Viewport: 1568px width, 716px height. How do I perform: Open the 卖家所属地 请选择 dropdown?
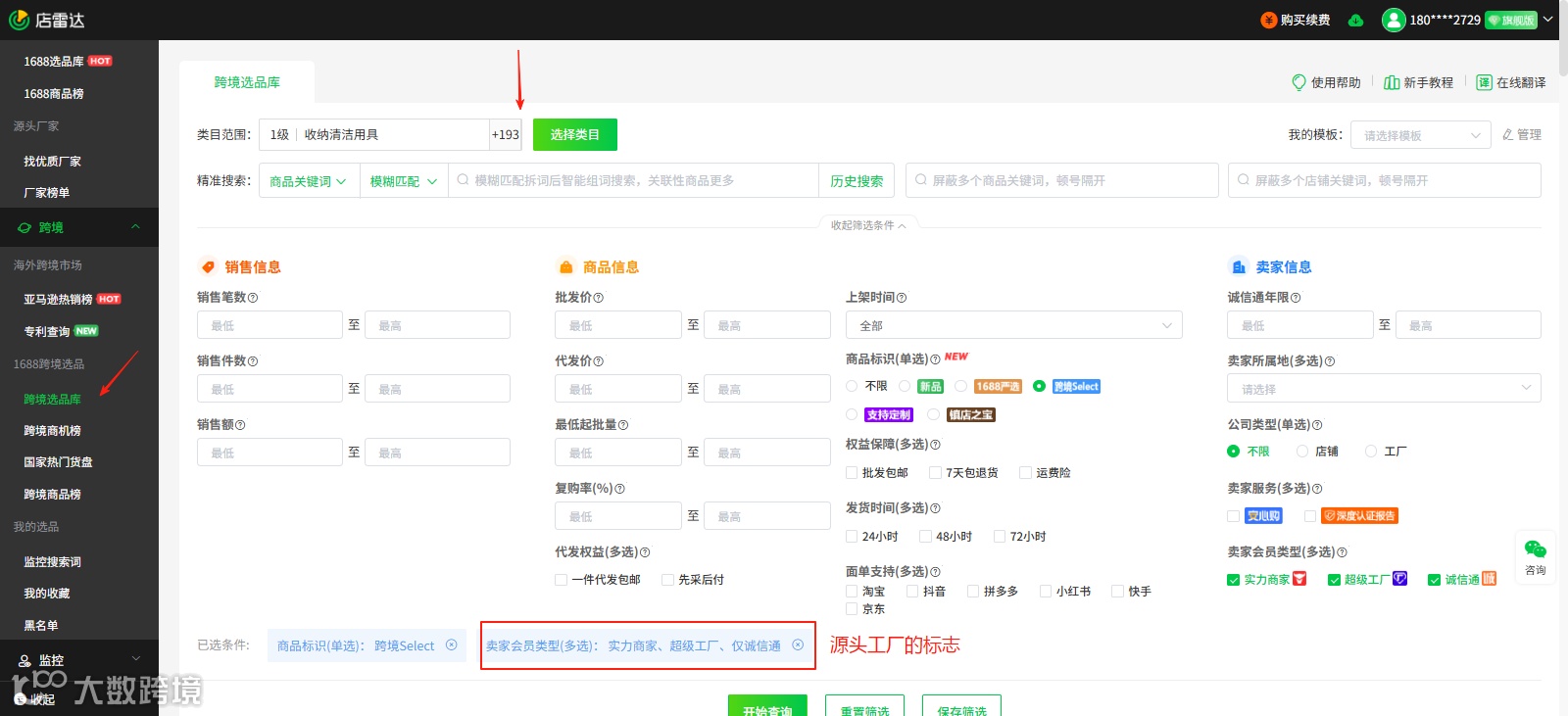point(1384,389)
